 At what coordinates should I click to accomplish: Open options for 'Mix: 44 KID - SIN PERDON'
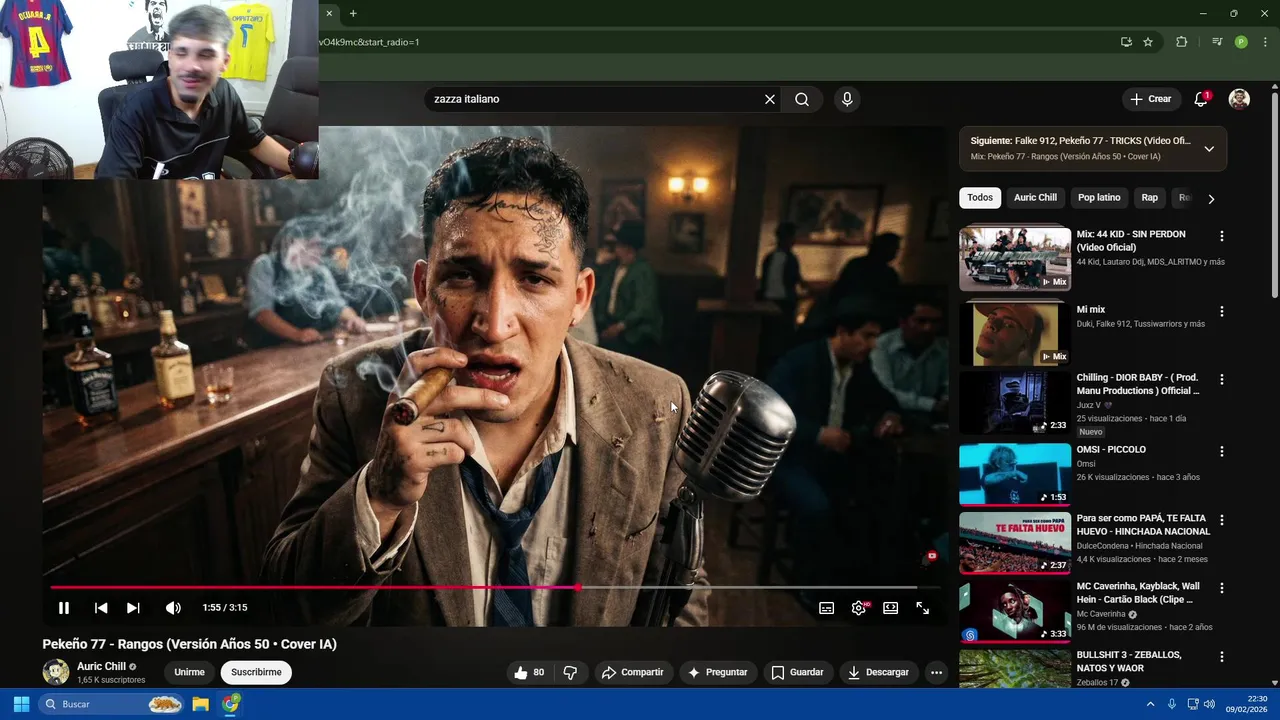(1221, 237)
